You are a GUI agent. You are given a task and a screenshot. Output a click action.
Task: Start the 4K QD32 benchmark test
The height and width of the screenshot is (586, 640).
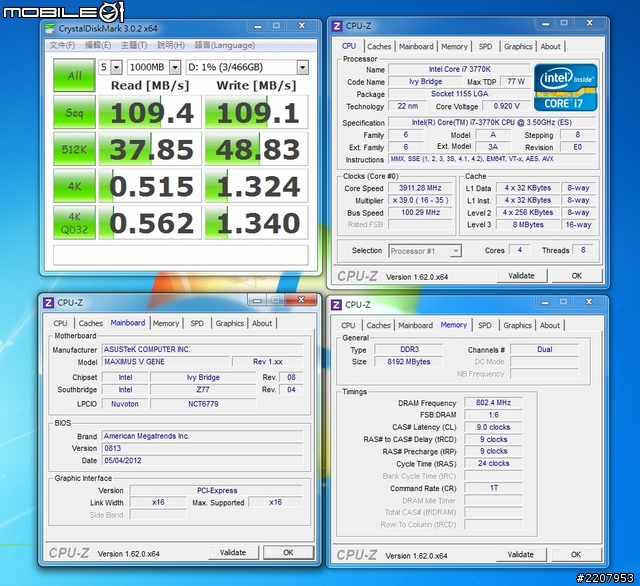click(x=74, y=223)
